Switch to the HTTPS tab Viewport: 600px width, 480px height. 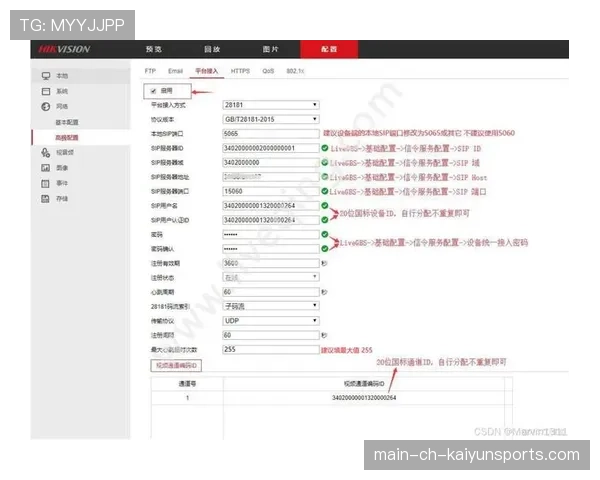coord(240,71)
